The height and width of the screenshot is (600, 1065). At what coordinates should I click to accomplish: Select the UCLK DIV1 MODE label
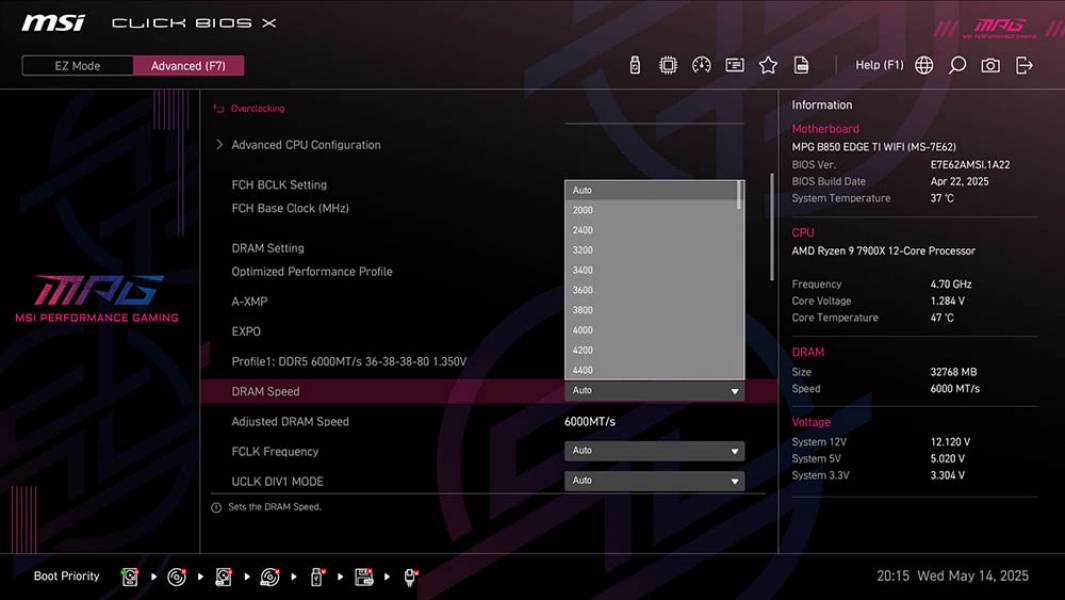[x=277, y=481]
